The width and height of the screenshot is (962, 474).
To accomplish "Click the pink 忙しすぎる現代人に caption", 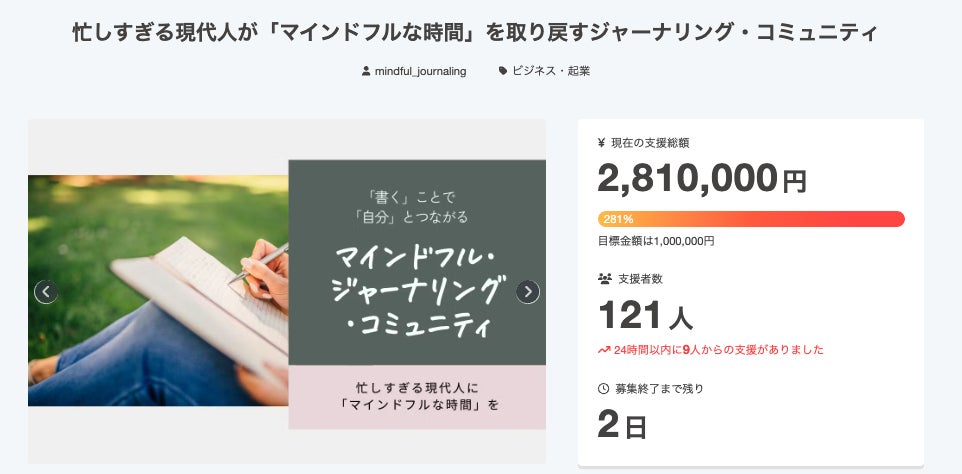I will pos(417,396).
